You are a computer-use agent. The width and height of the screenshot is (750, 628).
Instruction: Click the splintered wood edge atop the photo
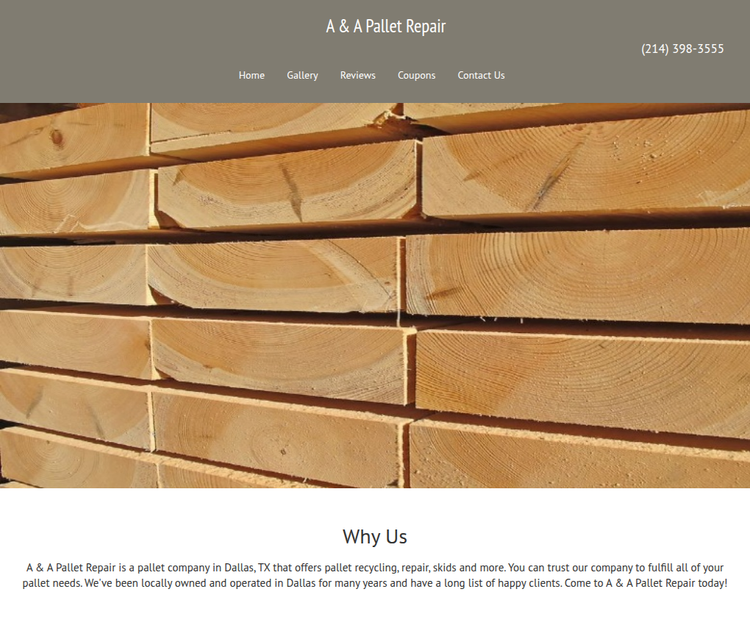[x=390, y=116]
